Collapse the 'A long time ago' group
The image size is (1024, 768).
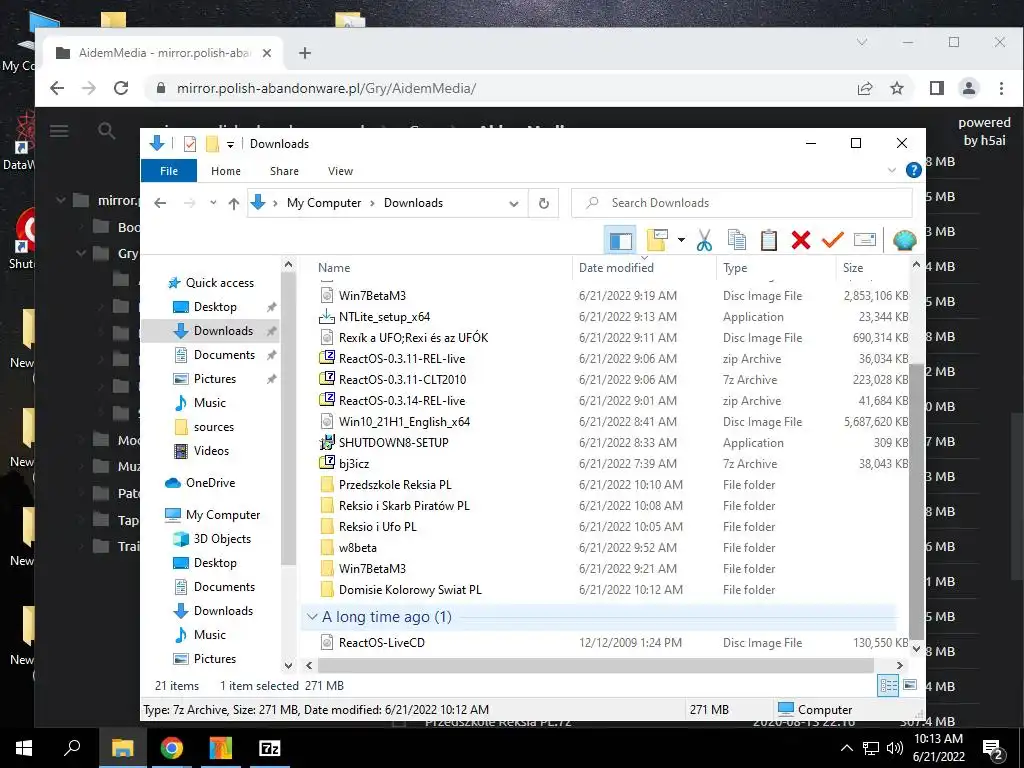[x=312, y=617]
